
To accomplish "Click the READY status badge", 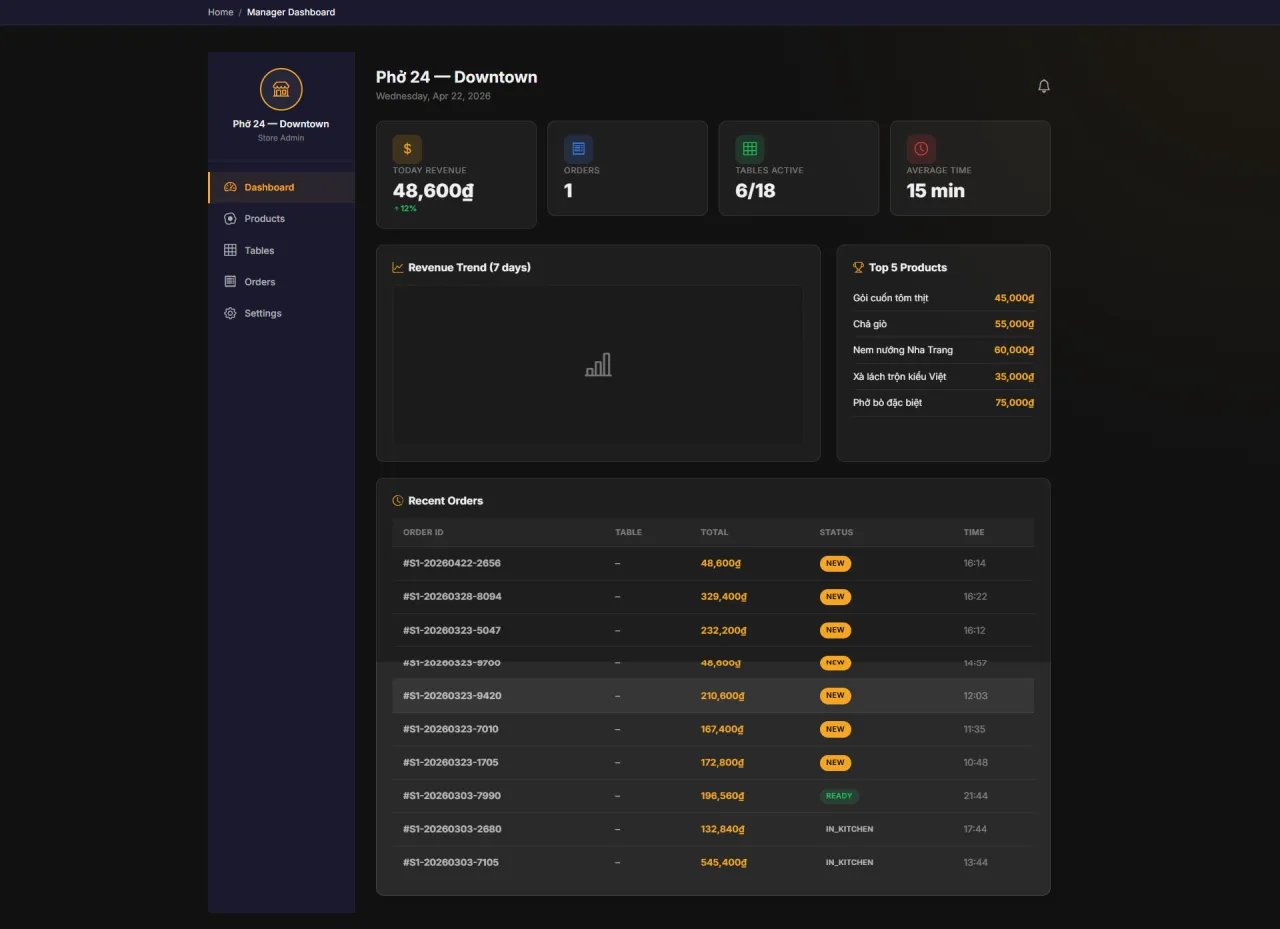I will (x=839, y=796).
